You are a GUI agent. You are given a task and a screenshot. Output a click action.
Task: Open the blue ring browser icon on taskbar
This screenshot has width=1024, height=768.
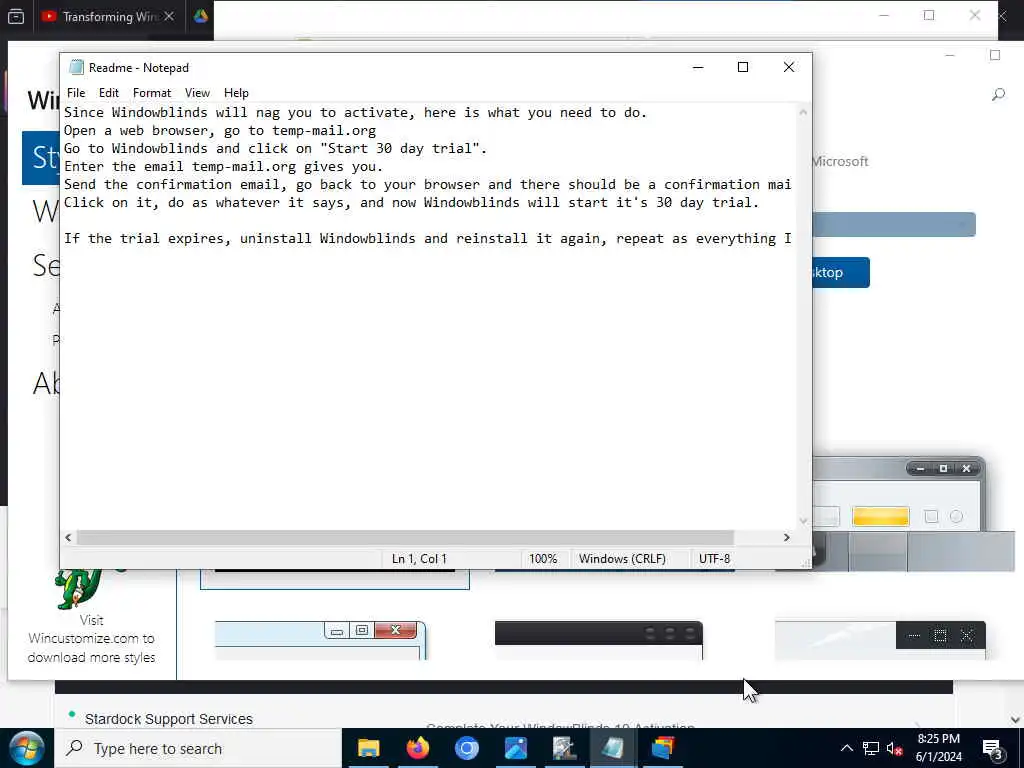(x=467, y=748)
